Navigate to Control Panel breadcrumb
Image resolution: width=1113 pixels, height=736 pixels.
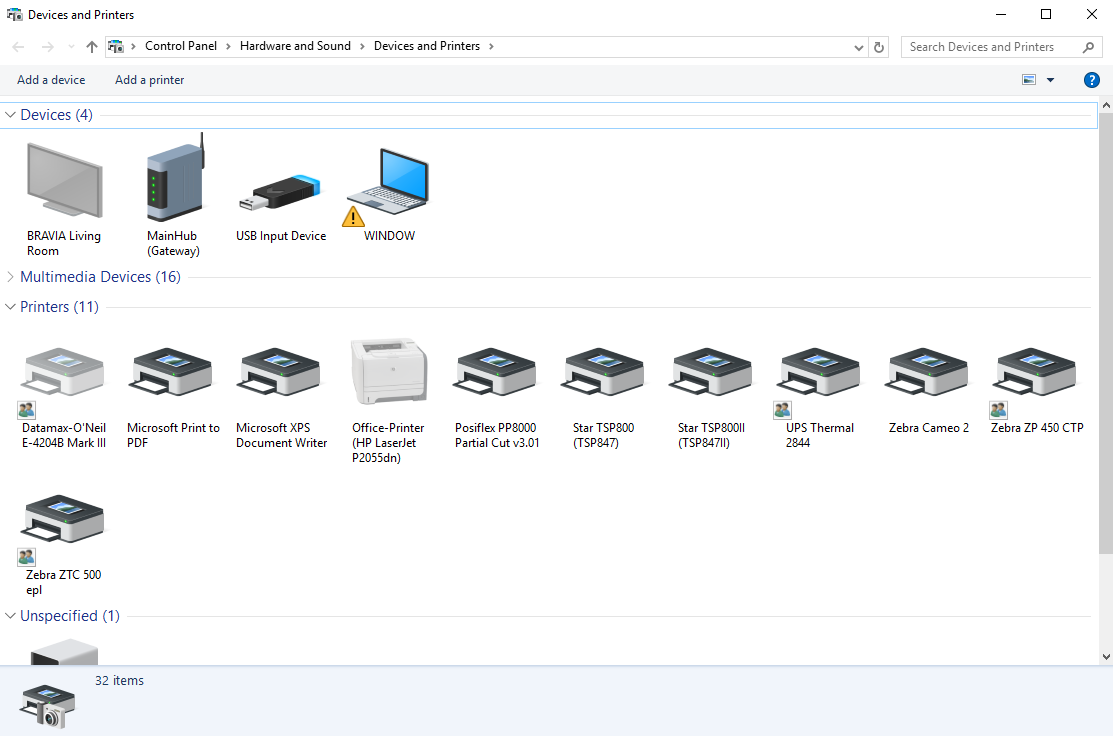pos(181,46)
